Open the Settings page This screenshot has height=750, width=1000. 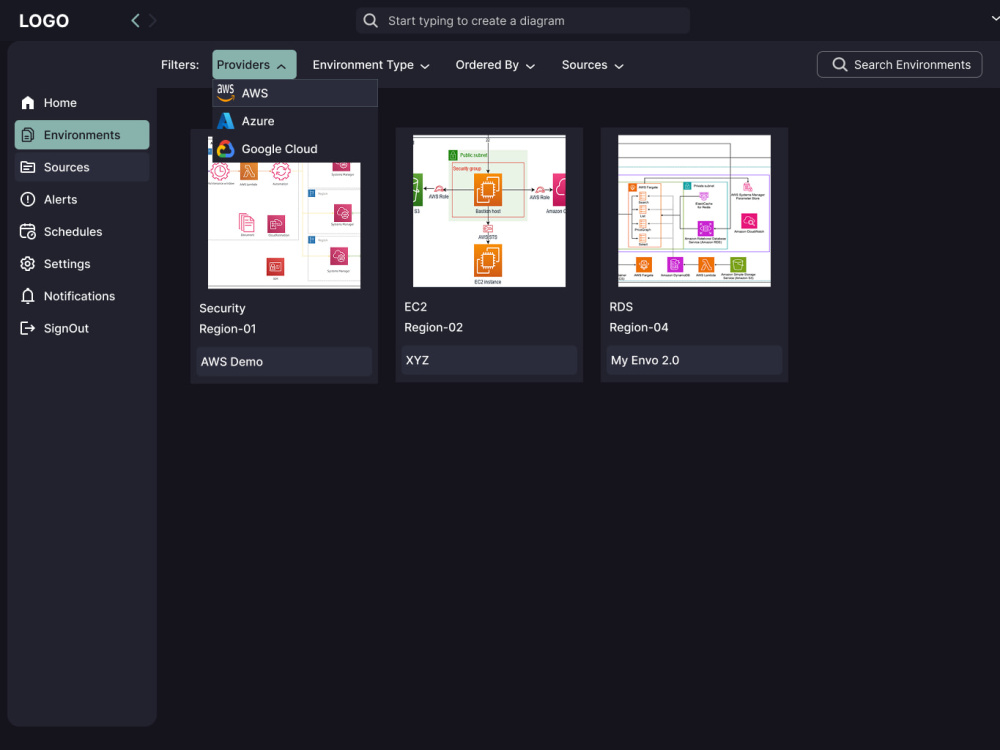point(82,264)
